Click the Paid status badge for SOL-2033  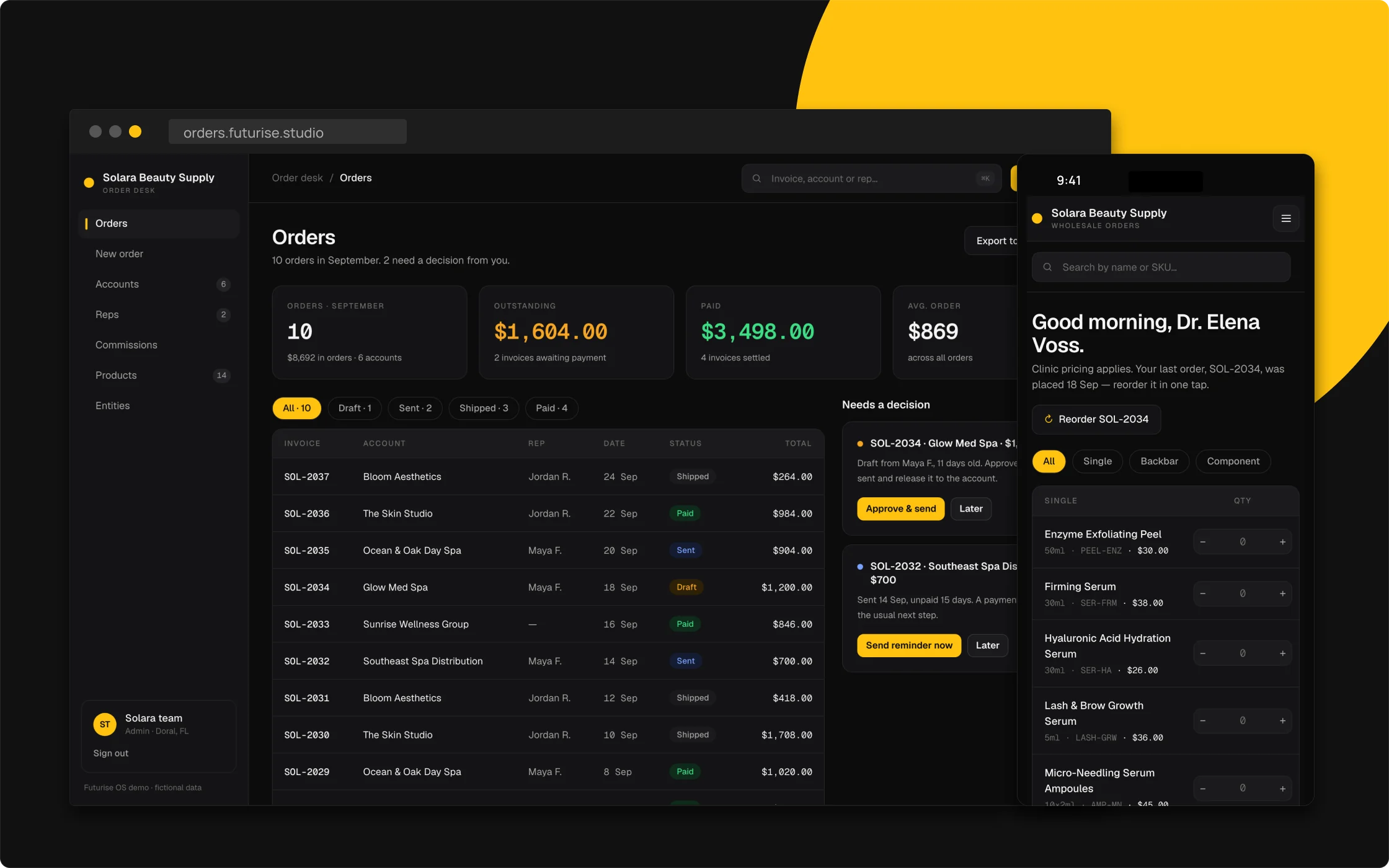click(685, 624)
